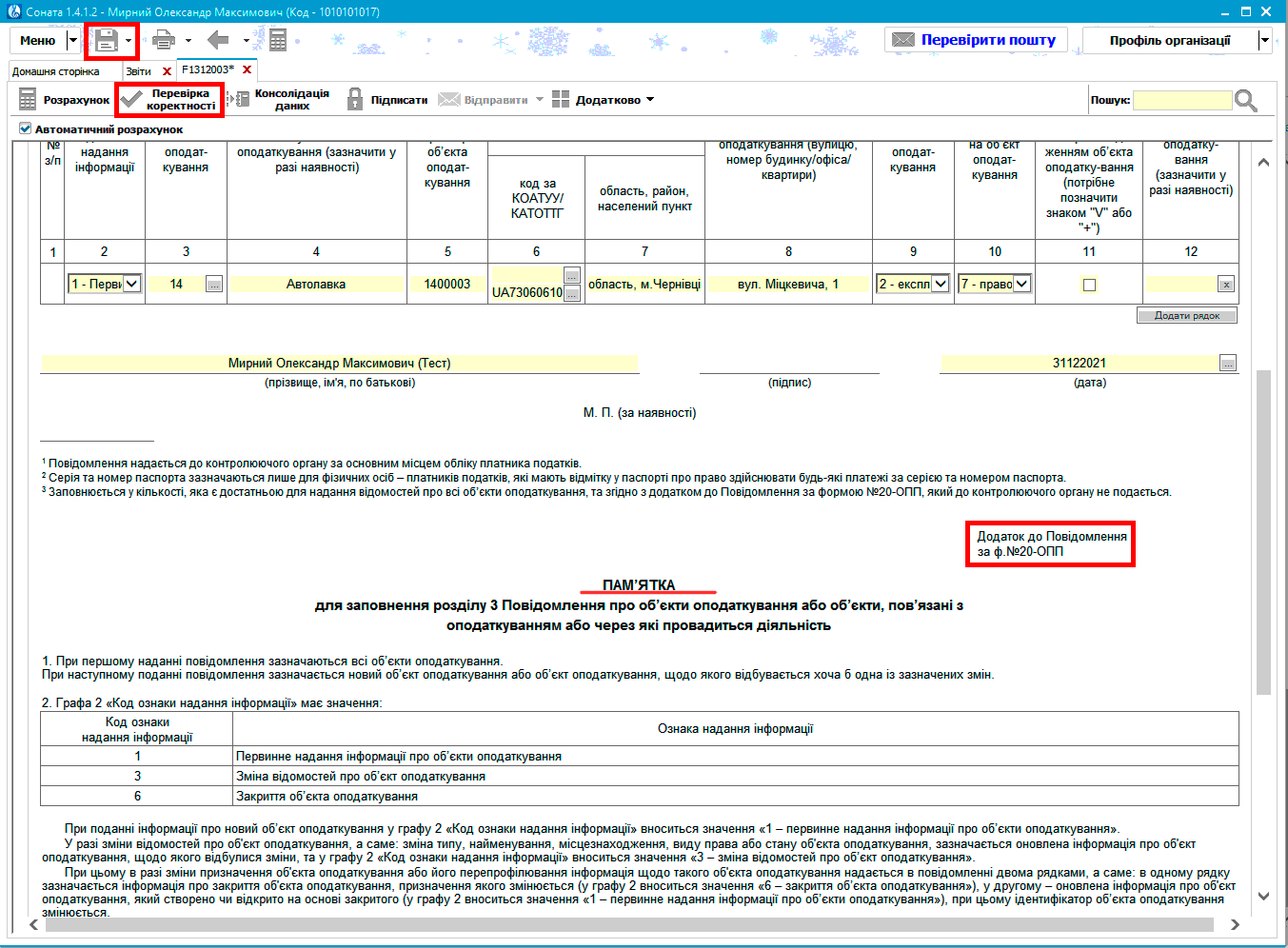Close the F1312003 tab
This screenshot has width=1288, height=948.
pyautogui.click(x=248, y=70)
